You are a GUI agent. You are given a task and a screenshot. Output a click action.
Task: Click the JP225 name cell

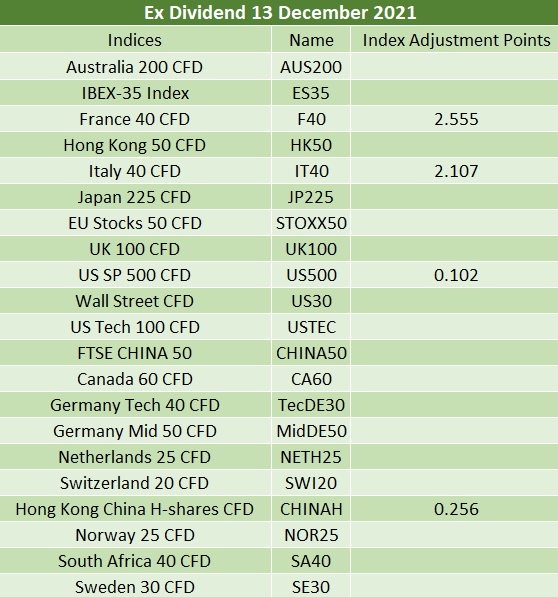pos(311,197)
